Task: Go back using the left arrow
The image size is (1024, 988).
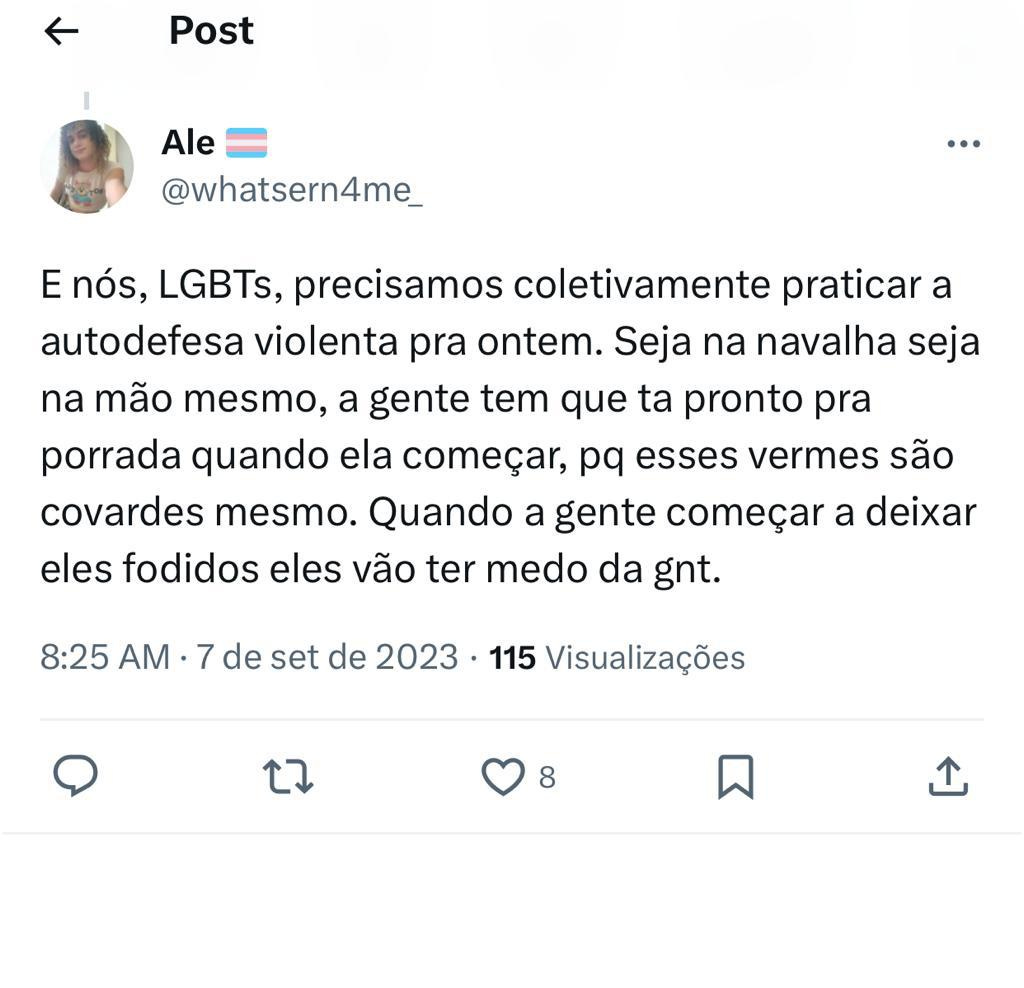Action: 61,31
